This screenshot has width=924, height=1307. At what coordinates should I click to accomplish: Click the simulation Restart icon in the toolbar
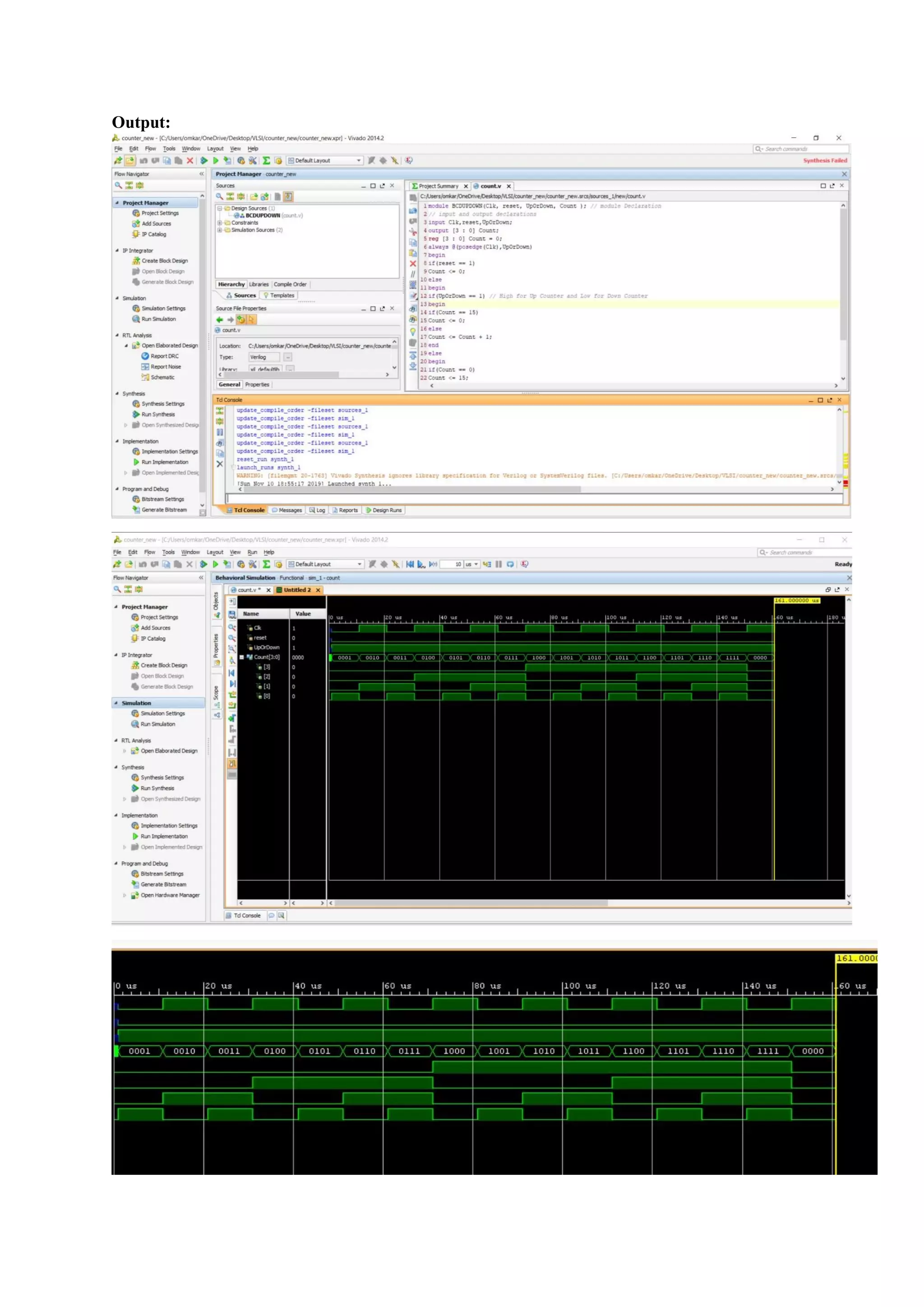point(410,564)
